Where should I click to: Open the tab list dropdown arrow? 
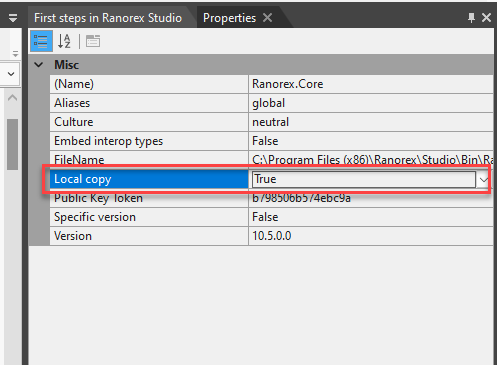[x=13, y=18]
